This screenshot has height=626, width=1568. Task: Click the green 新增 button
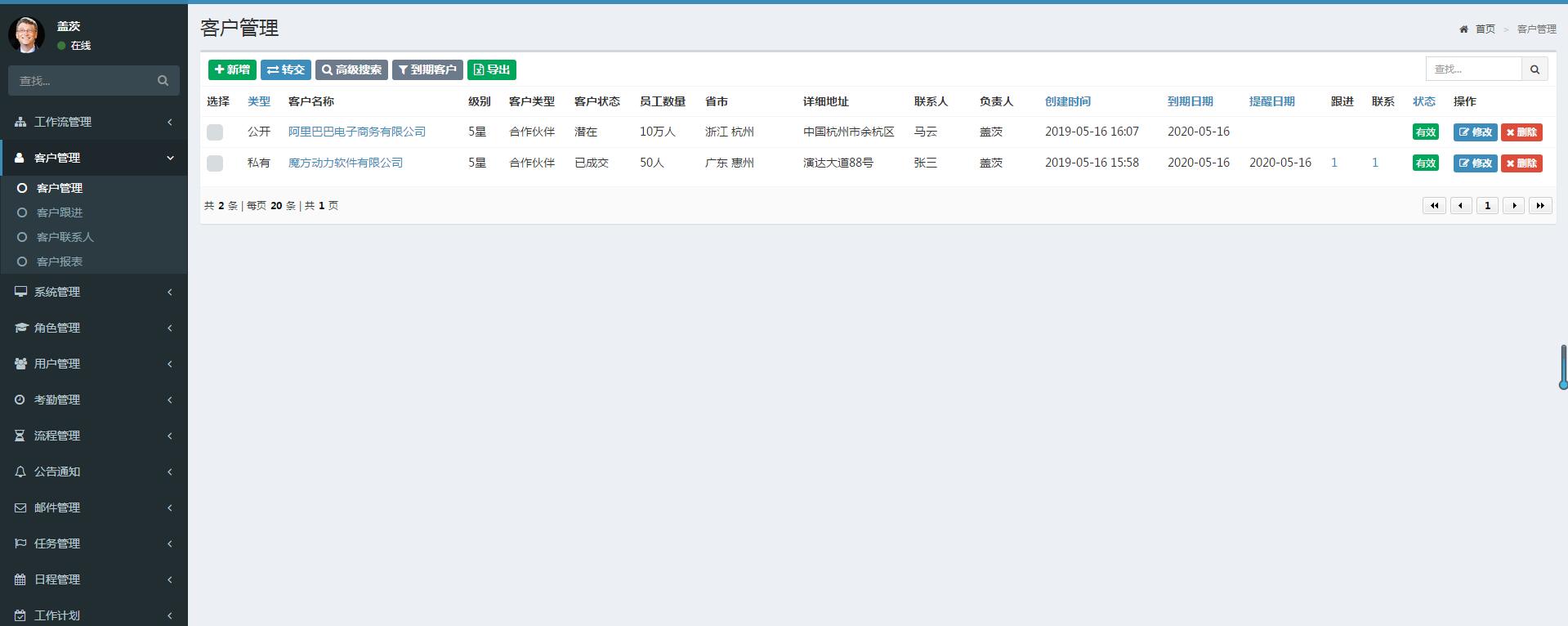click(232, 70)
